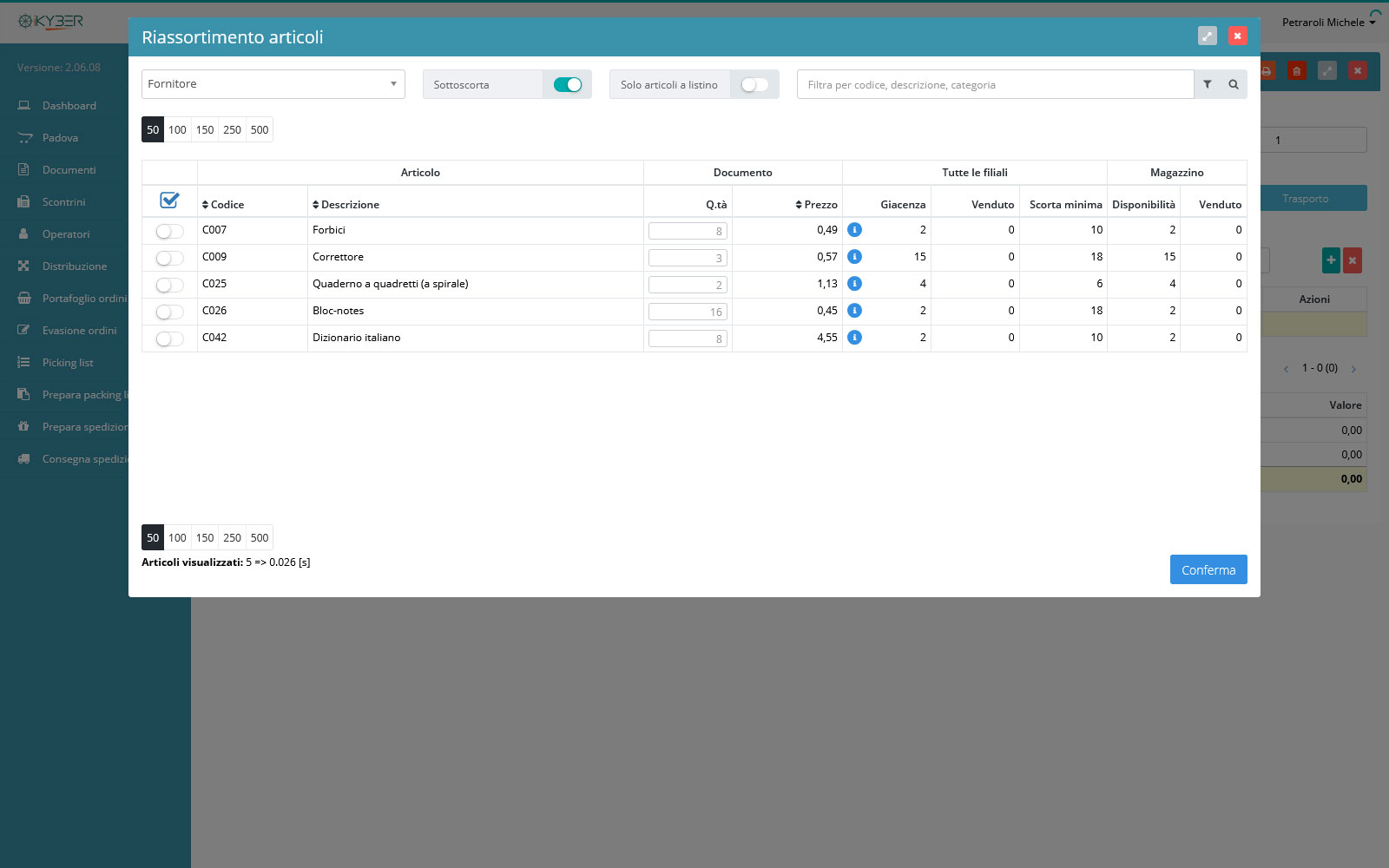Select 250 per page at top

pos(232,130)
